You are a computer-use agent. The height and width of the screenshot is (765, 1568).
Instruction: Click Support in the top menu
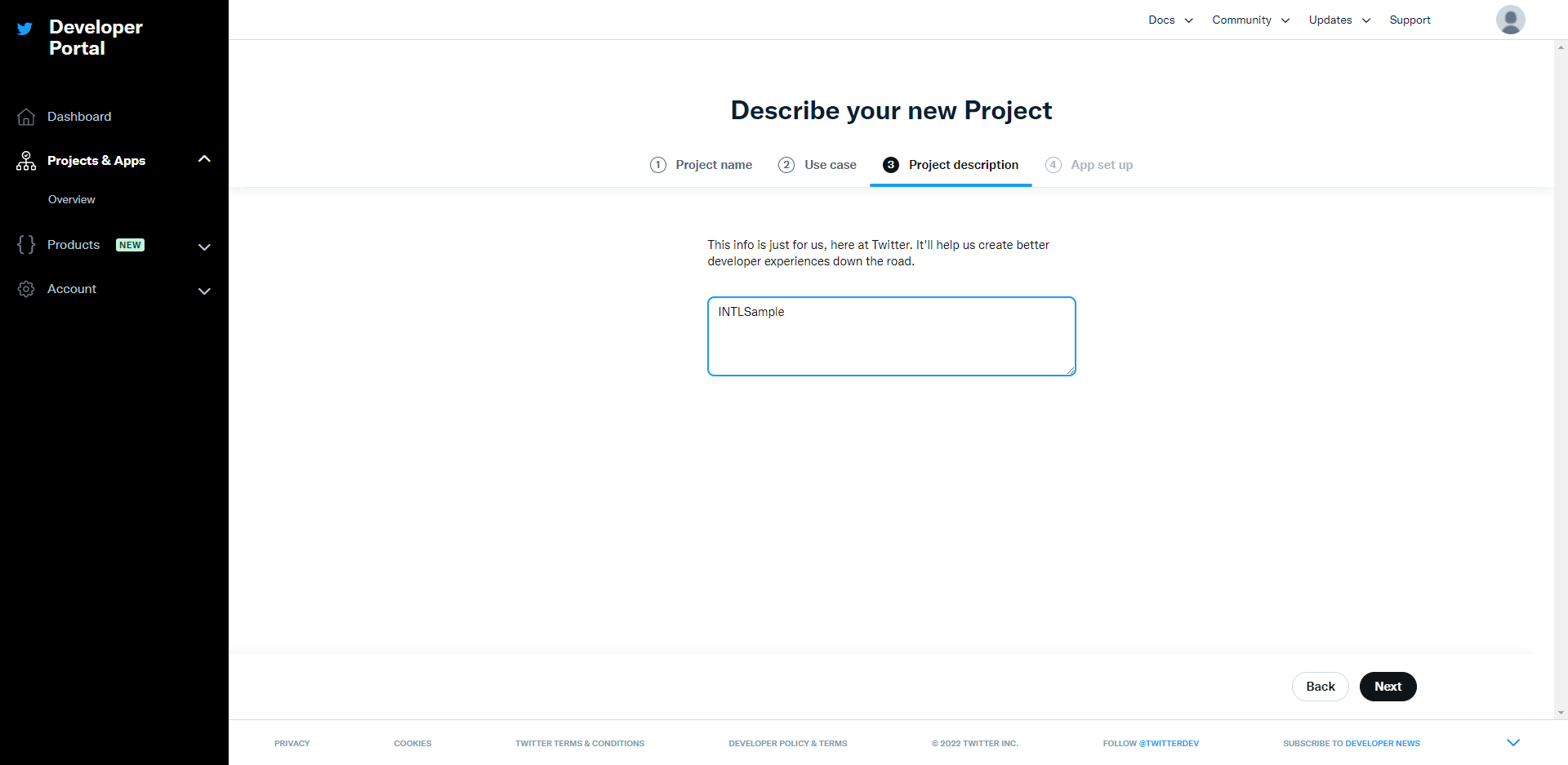coord(1410,20)
